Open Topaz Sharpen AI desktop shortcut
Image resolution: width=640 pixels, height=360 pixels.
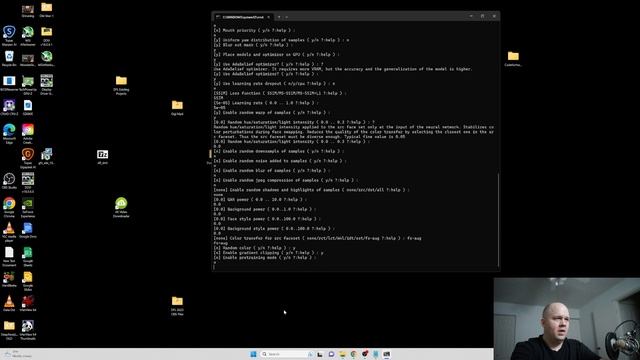9,35
